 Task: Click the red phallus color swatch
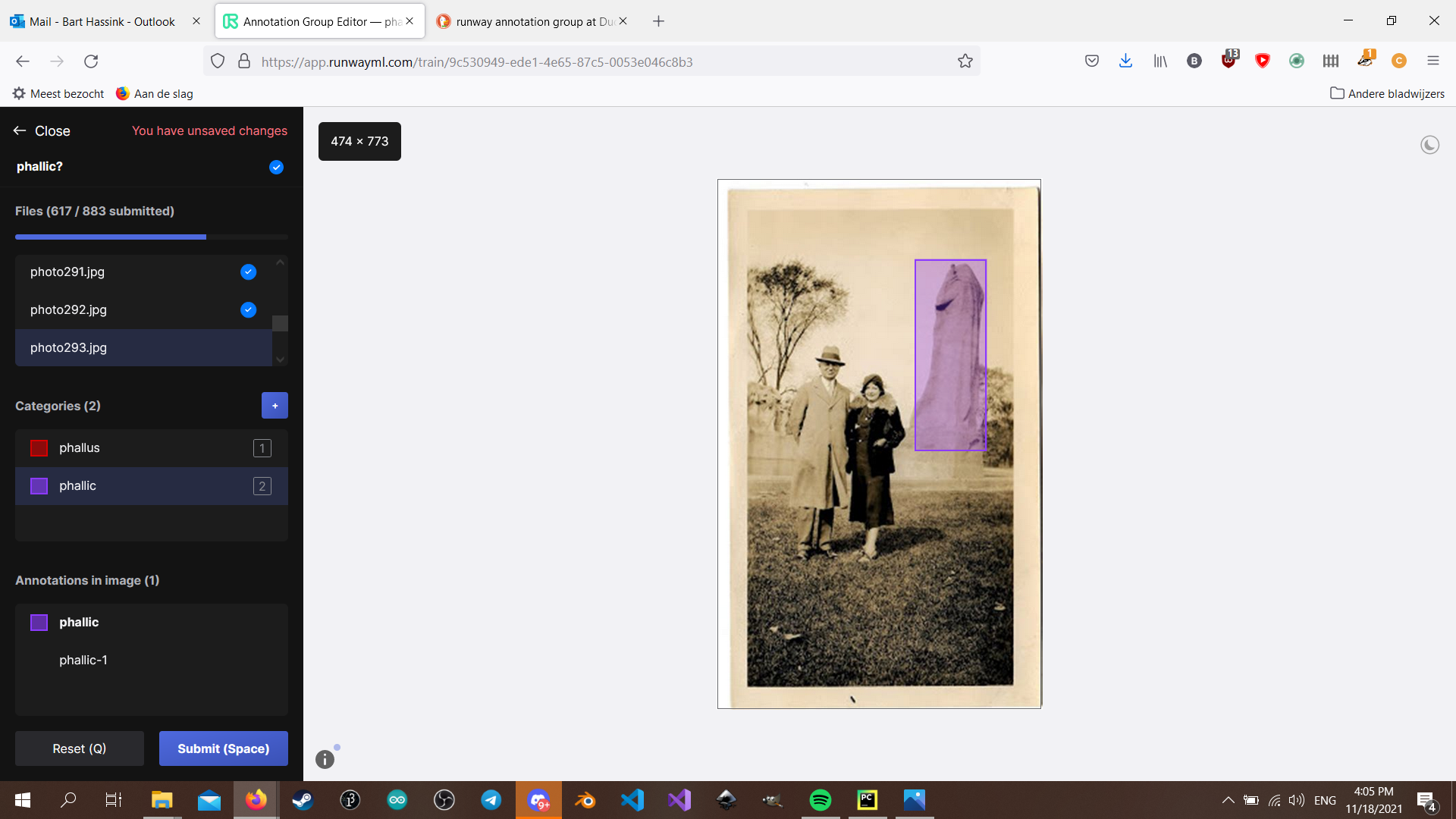tap(39, 448)
